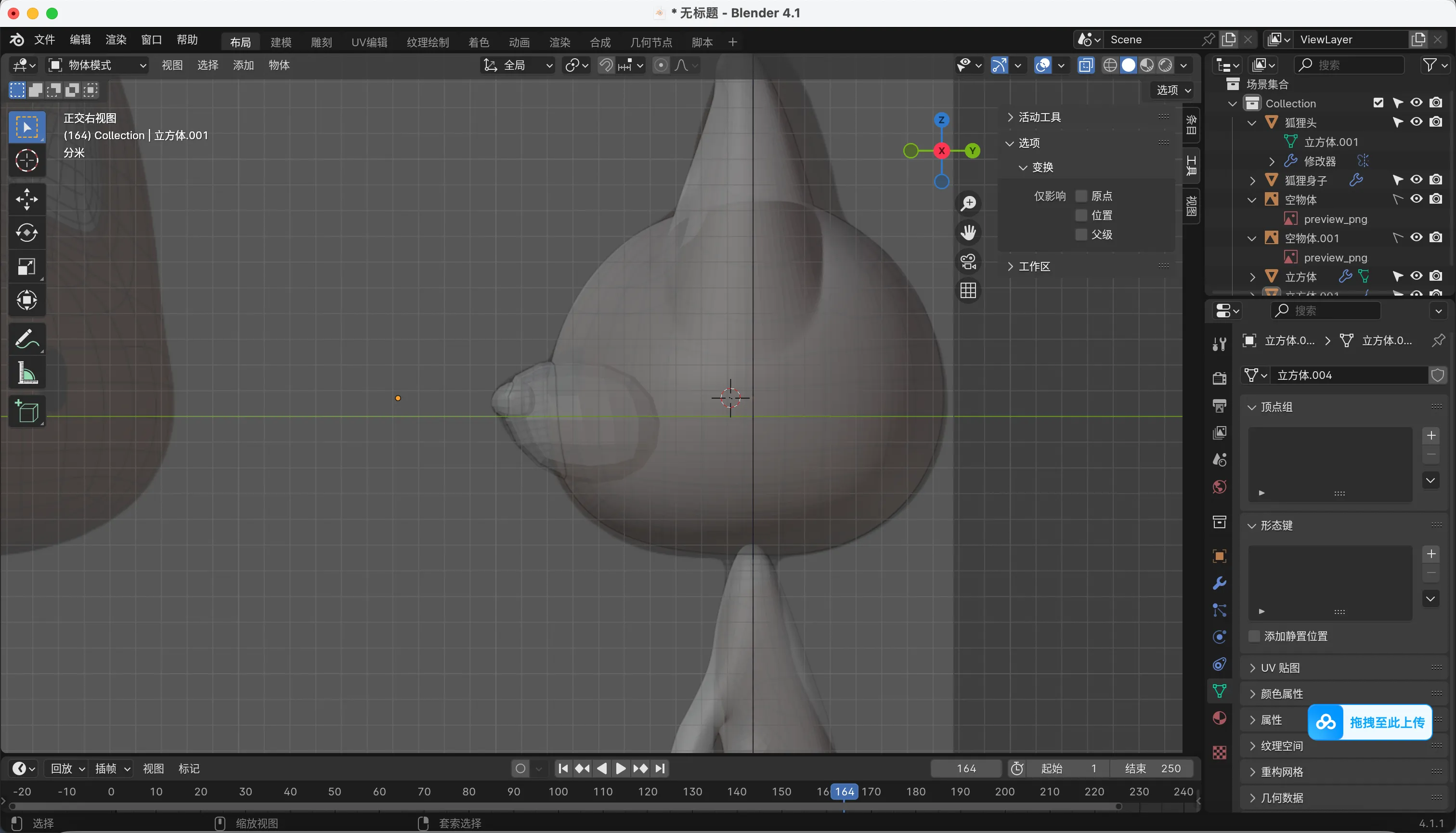The width and height of the screenshot is (1456, 833).
Task: Click the 选项 button in viewport
Action: pos(1173,90)
